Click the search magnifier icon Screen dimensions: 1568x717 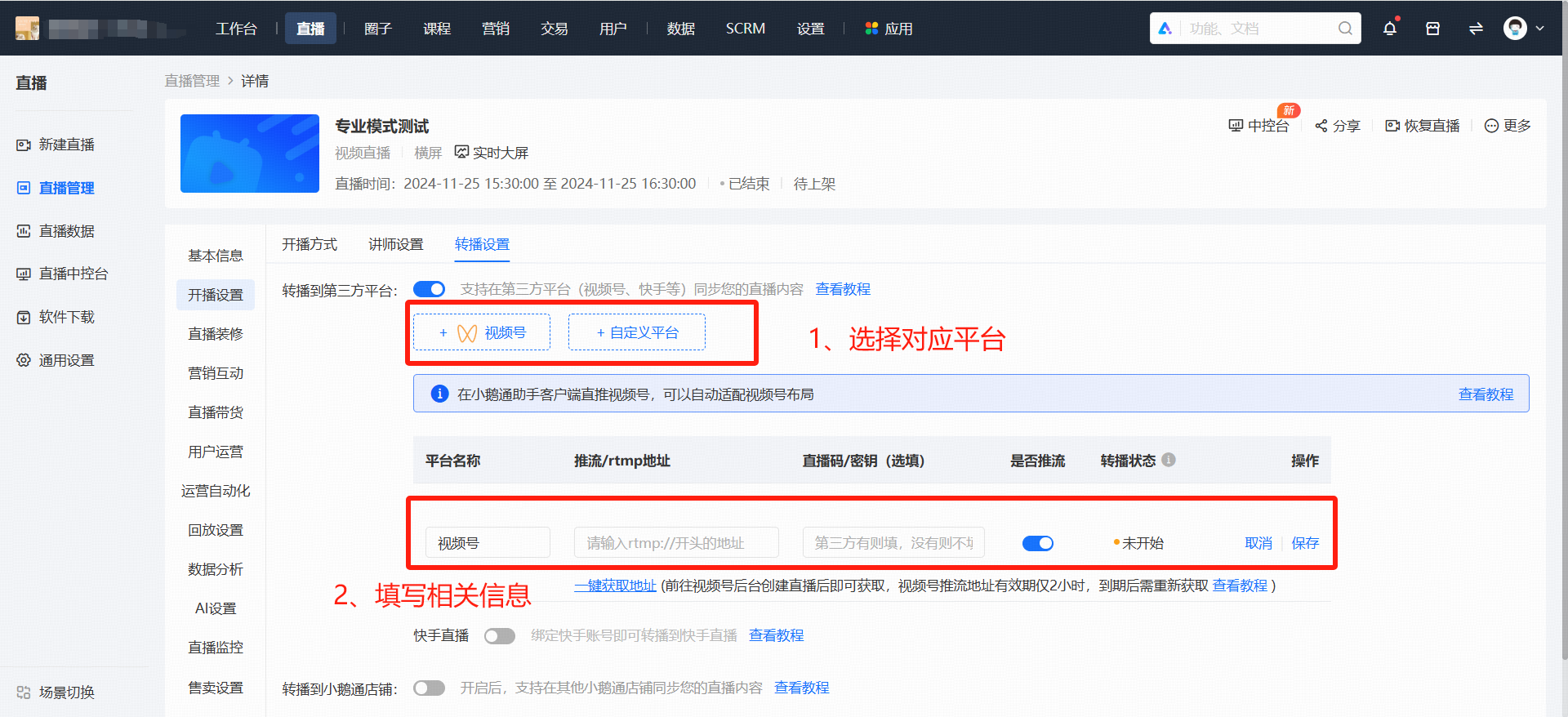[1345, 29]
